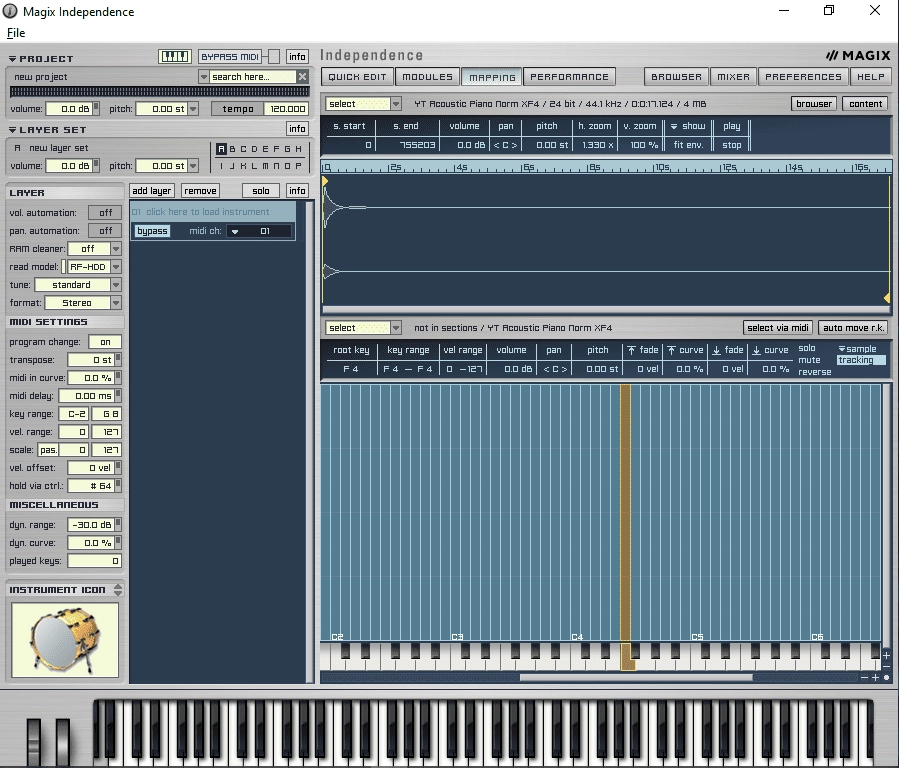Toggle vol. automation off button

(105, 213)
